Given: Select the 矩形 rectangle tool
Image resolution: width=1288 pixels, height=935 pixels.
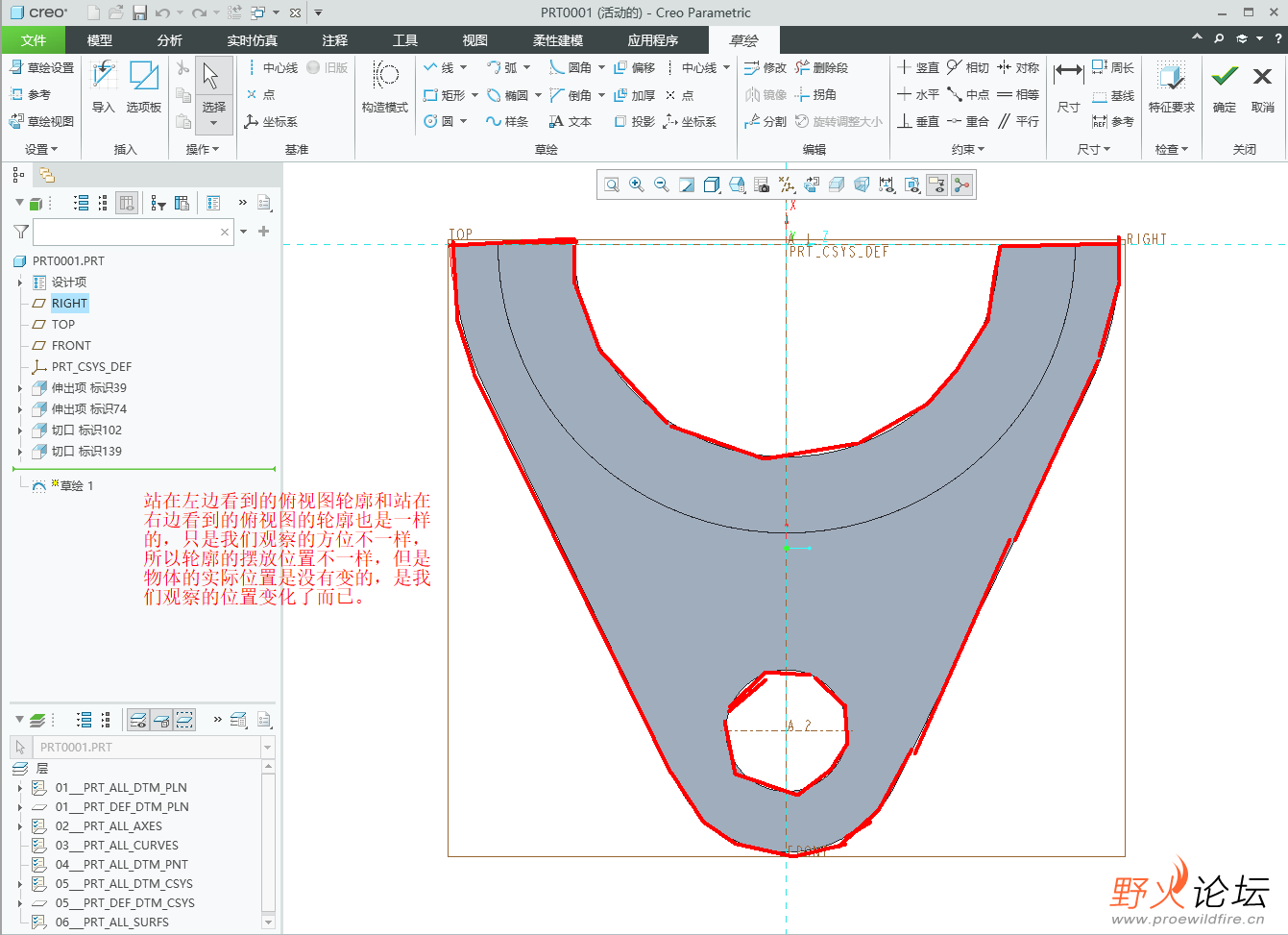Looking at the screenshot, I should pyautogui.click(x=445, y=95).
